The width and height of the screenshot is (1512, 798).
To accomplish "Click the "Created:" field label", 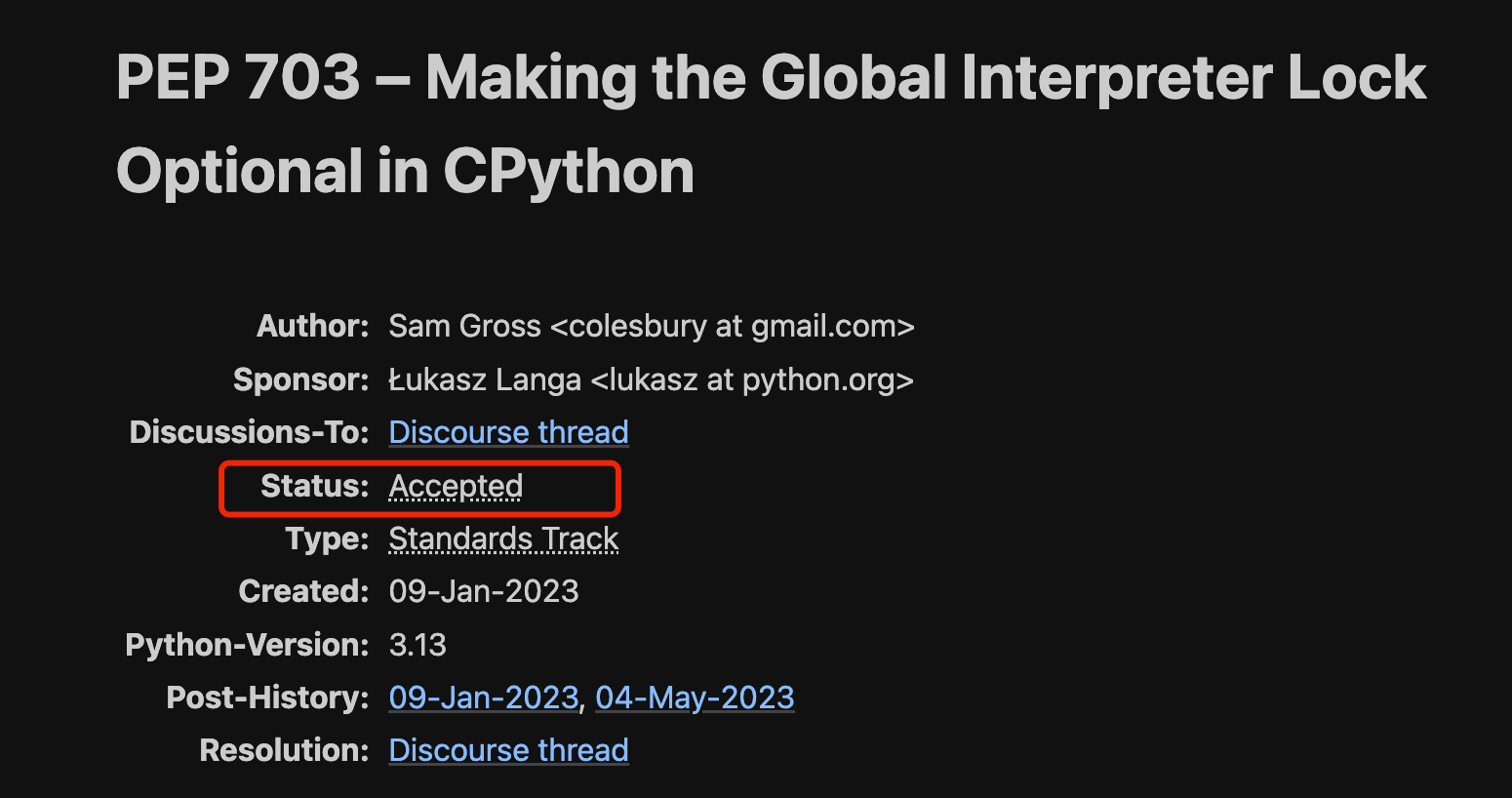I will pos(303,591).
